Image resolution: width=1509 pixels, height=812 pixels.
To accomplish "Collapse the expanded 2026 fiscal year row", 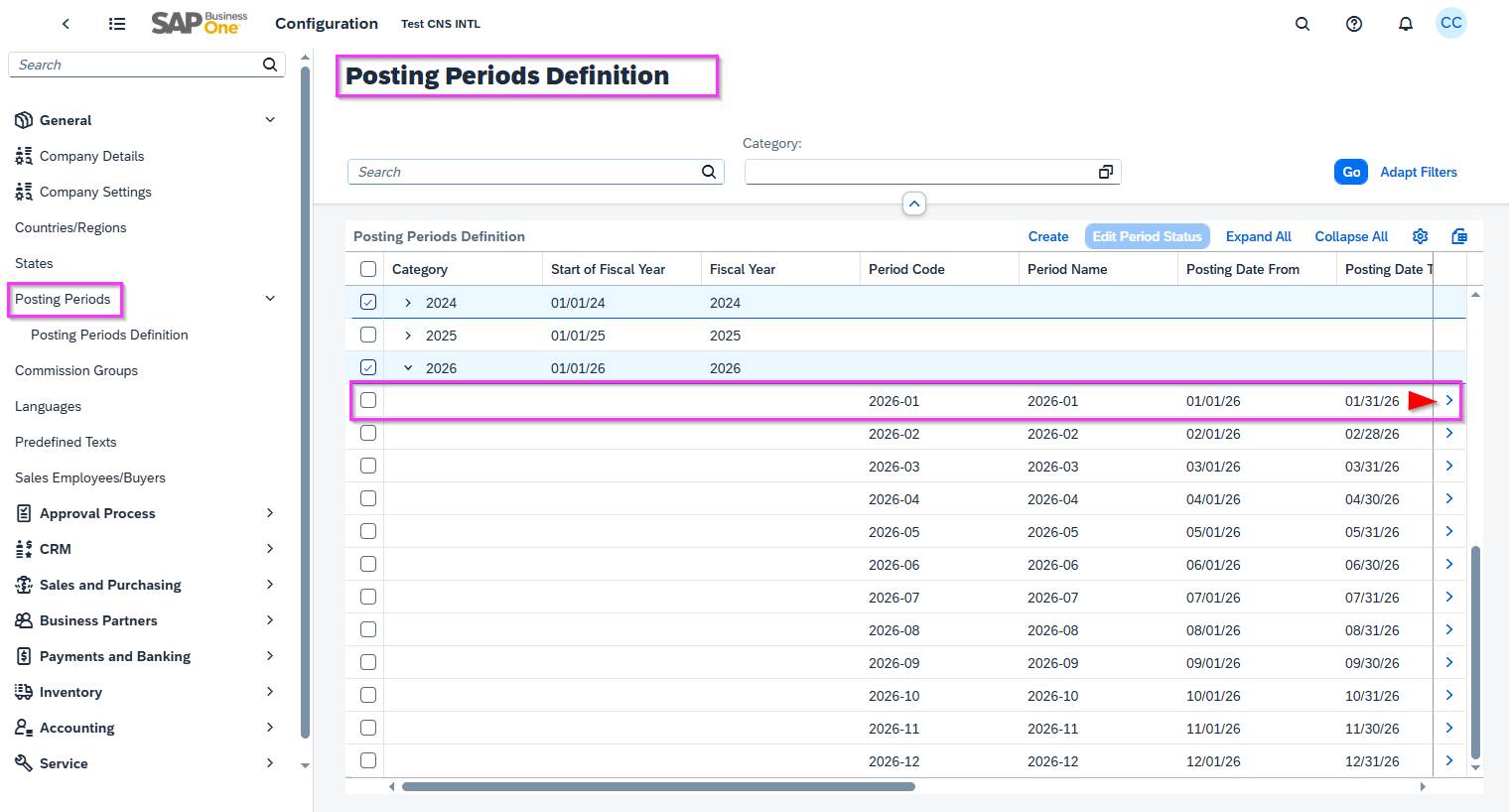I will tap(407, 367).
